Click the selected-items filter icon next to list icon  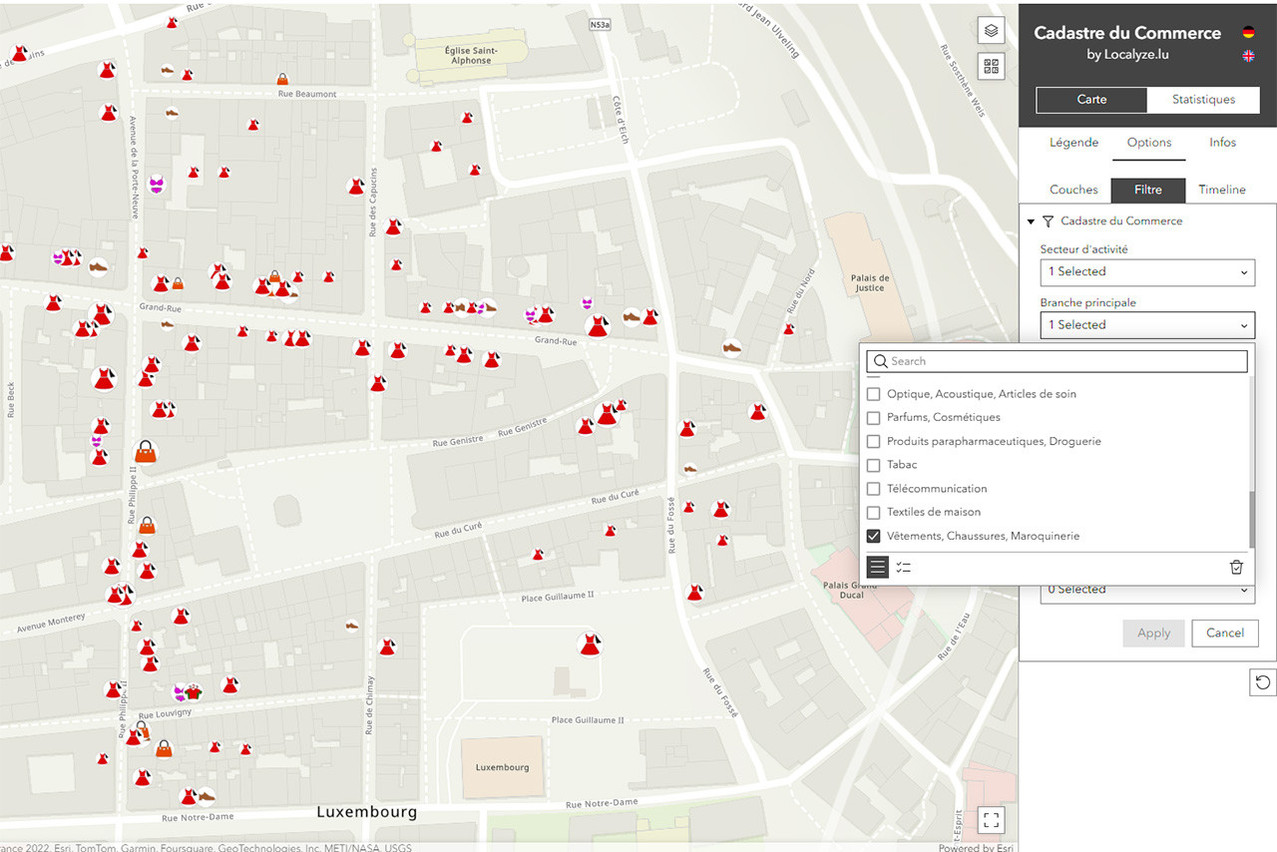pyautogui.click(x=904, y=567)
